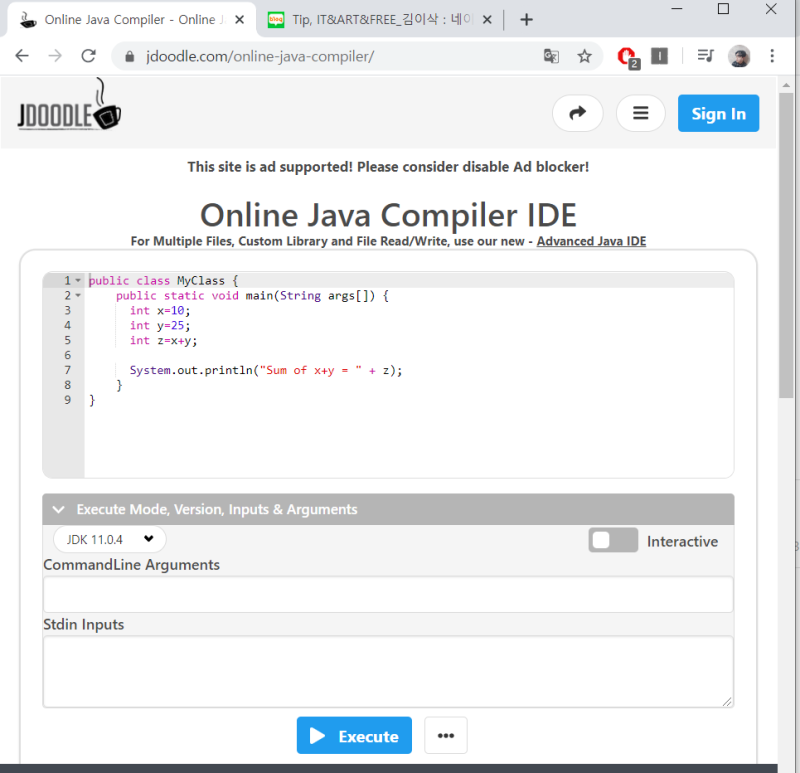800x773 pixels.
Task: Click the site lock icon
Action: 130,56
